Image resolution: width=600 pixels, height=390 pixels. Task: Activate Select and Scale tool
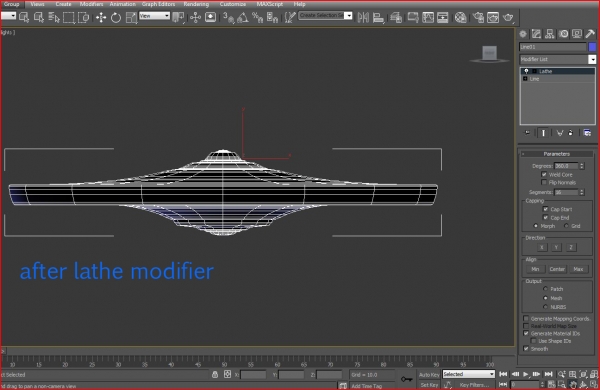(x=131, y=17)
